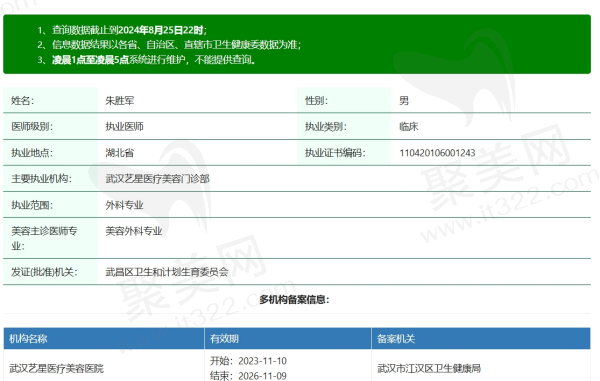Click the 发证(批准)机关 label
The width and height of the screenshot is (600, 381).
click(44, 272)
